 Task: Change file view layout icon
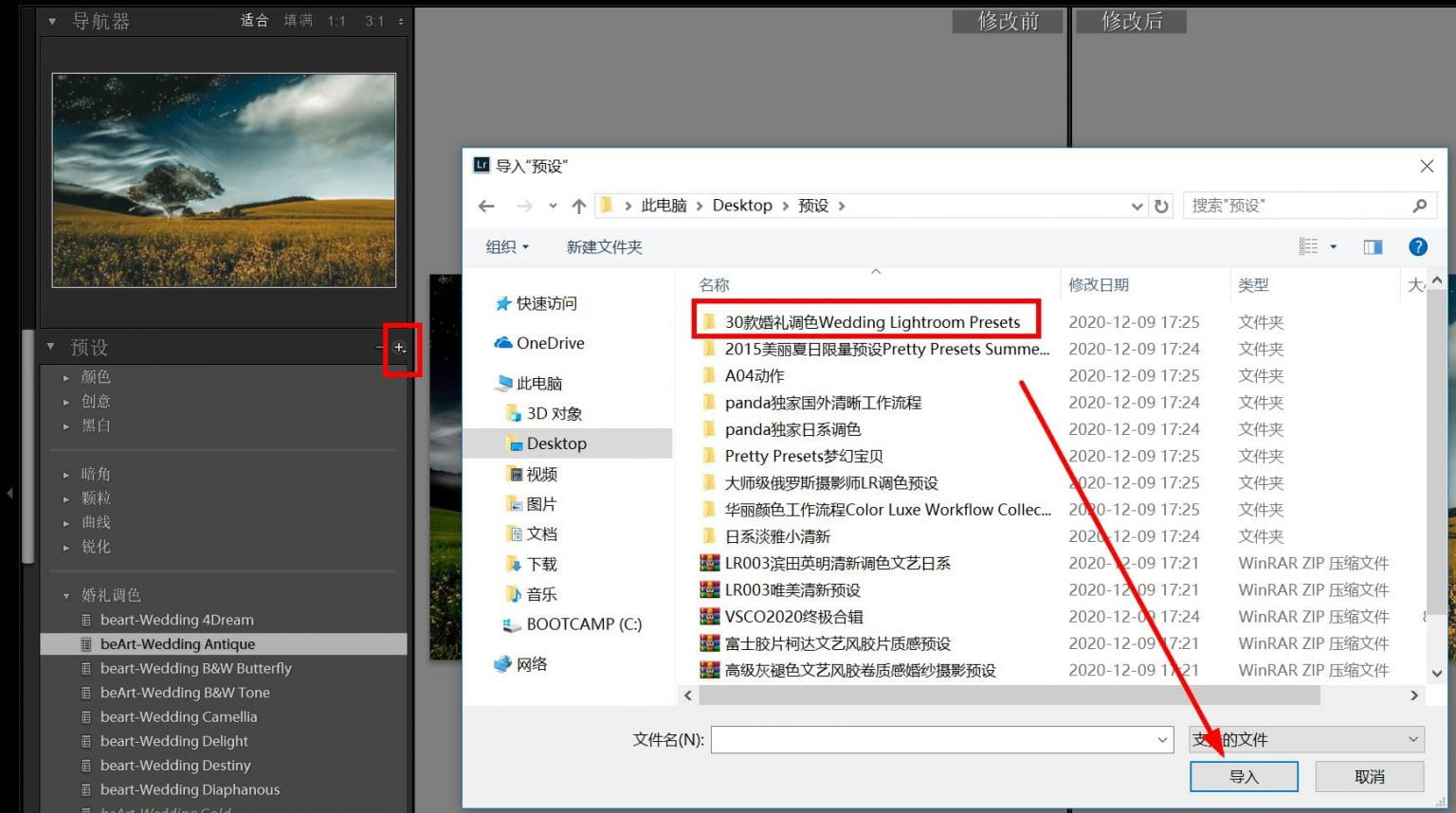point(1309,246)
